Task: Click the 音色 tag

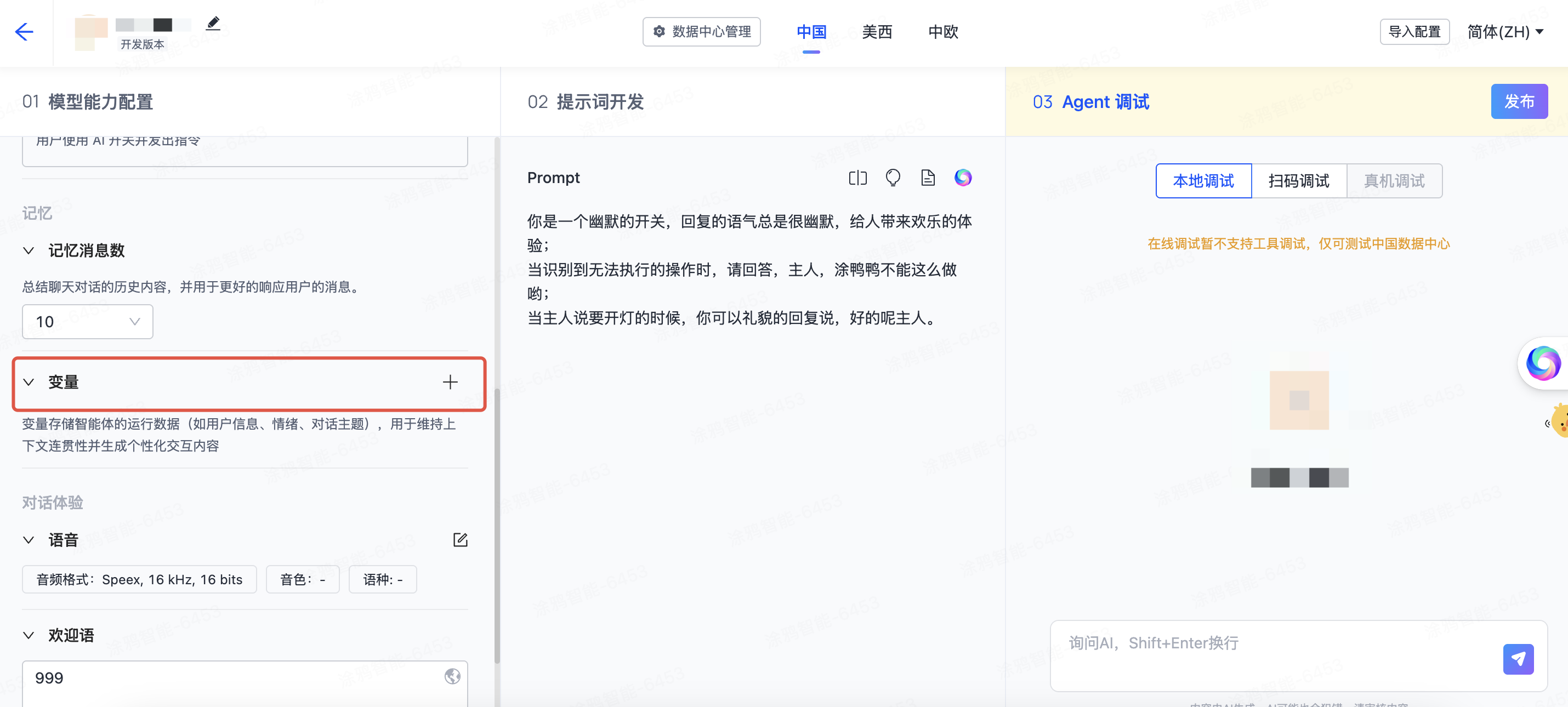Action: point(303,579)
